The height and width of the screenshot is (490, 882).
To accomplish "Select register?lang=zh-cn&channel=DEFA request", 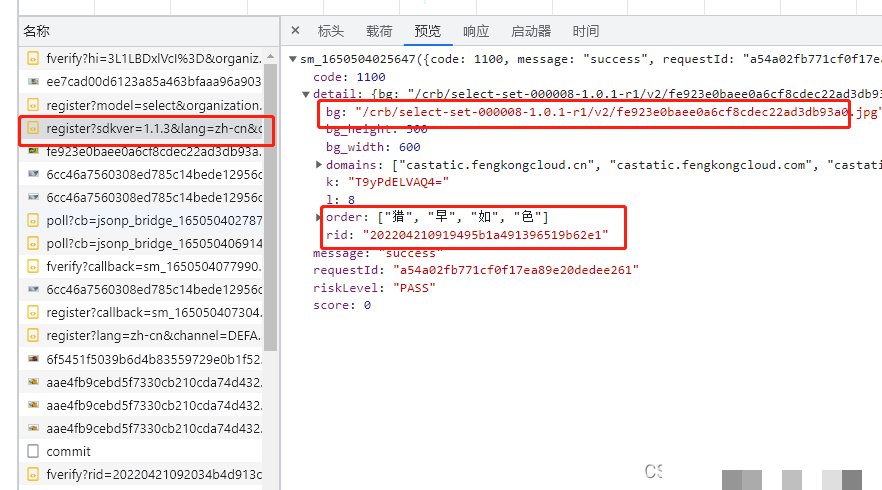I will pyautogui.click(x=141, y=335).
